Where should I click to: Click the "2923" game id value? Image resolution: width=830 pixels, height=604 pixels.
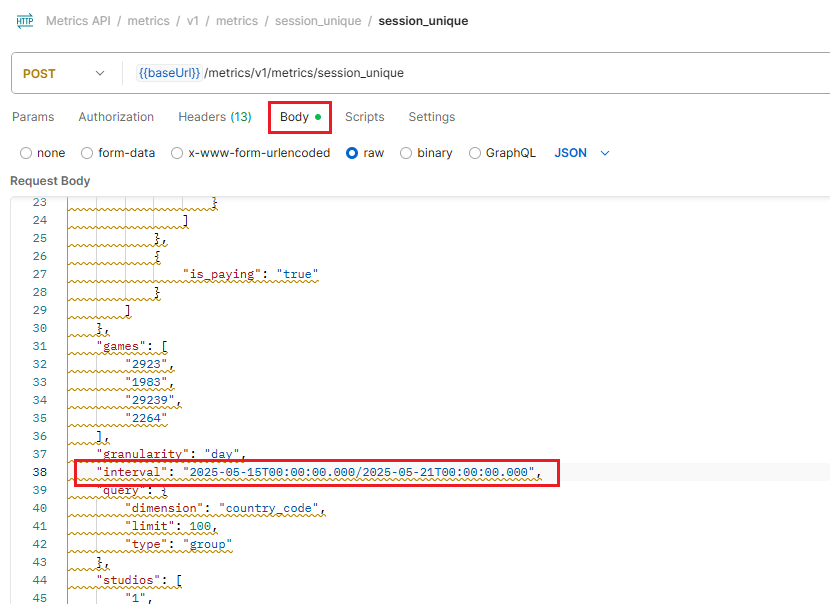pos(146,364)
